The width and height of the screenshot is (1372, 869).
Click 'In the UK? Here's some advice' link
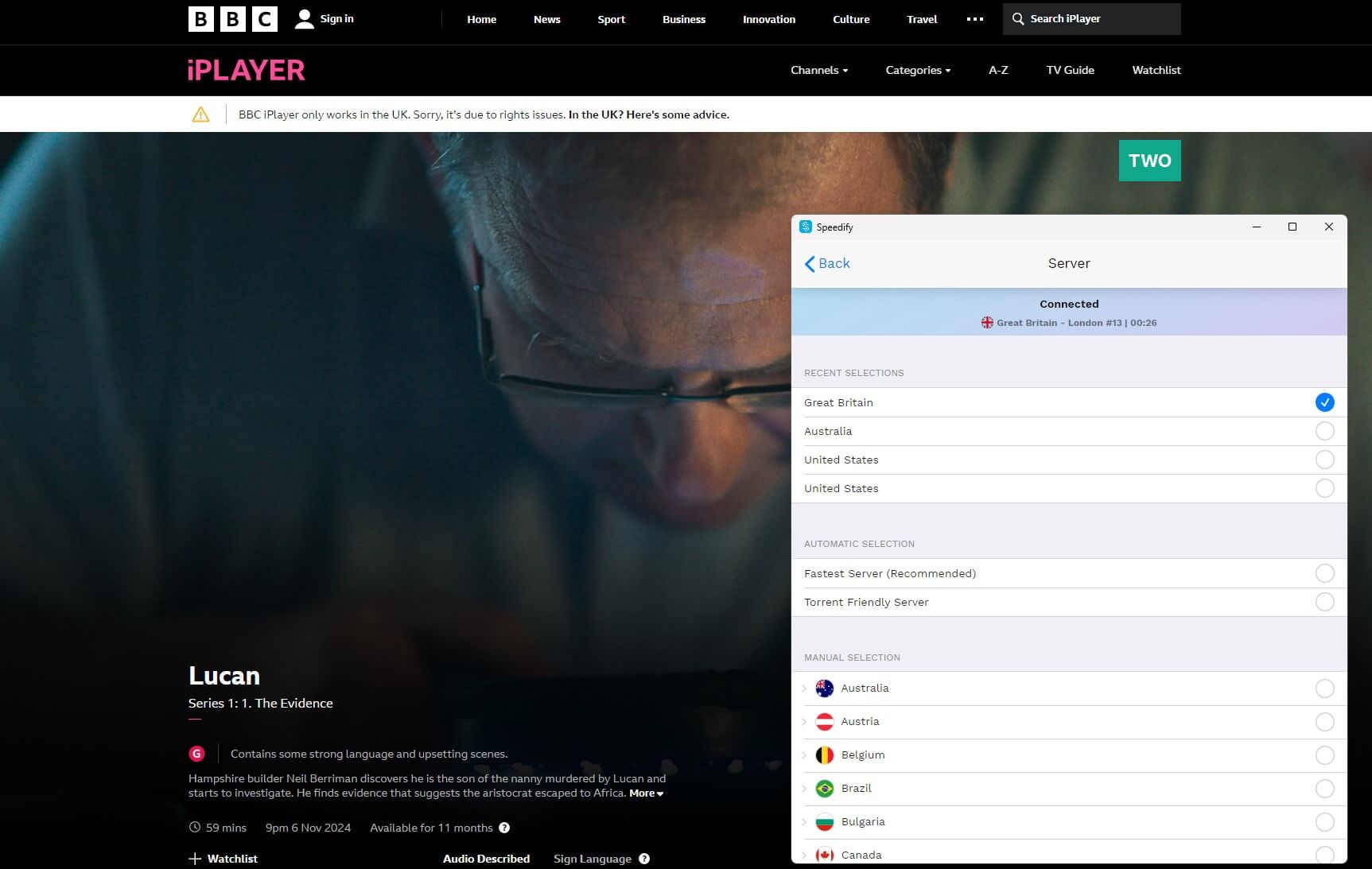pyautogui.click(x=649, y=114)
